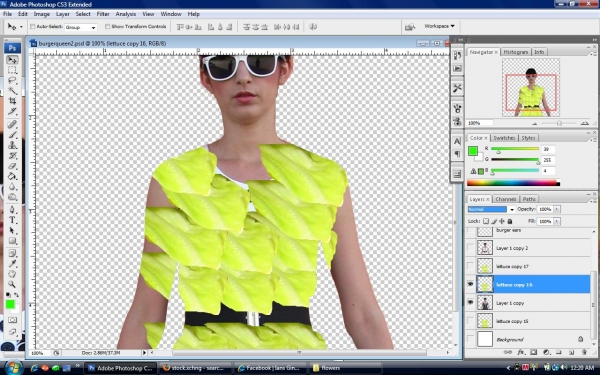
Task: Open the flowers folder taskbar button
Action: click(x=346, y=368)
